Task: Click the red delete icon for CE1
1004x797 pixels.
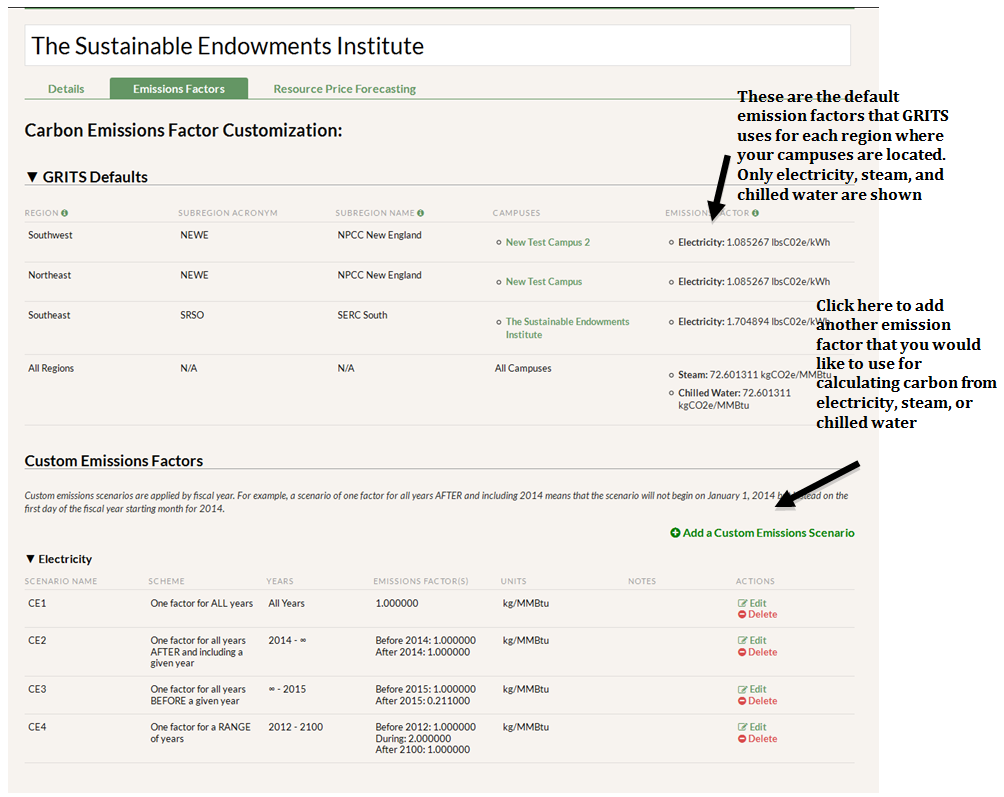Action: tap(741, 615)
